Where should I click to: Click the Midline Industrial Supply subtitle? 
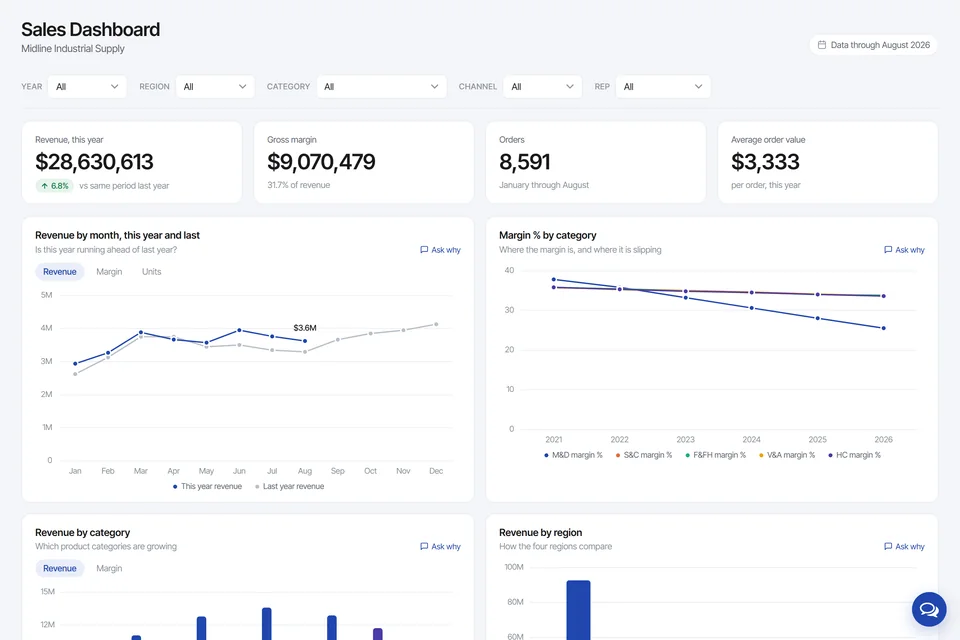click(x=73, y=48)
